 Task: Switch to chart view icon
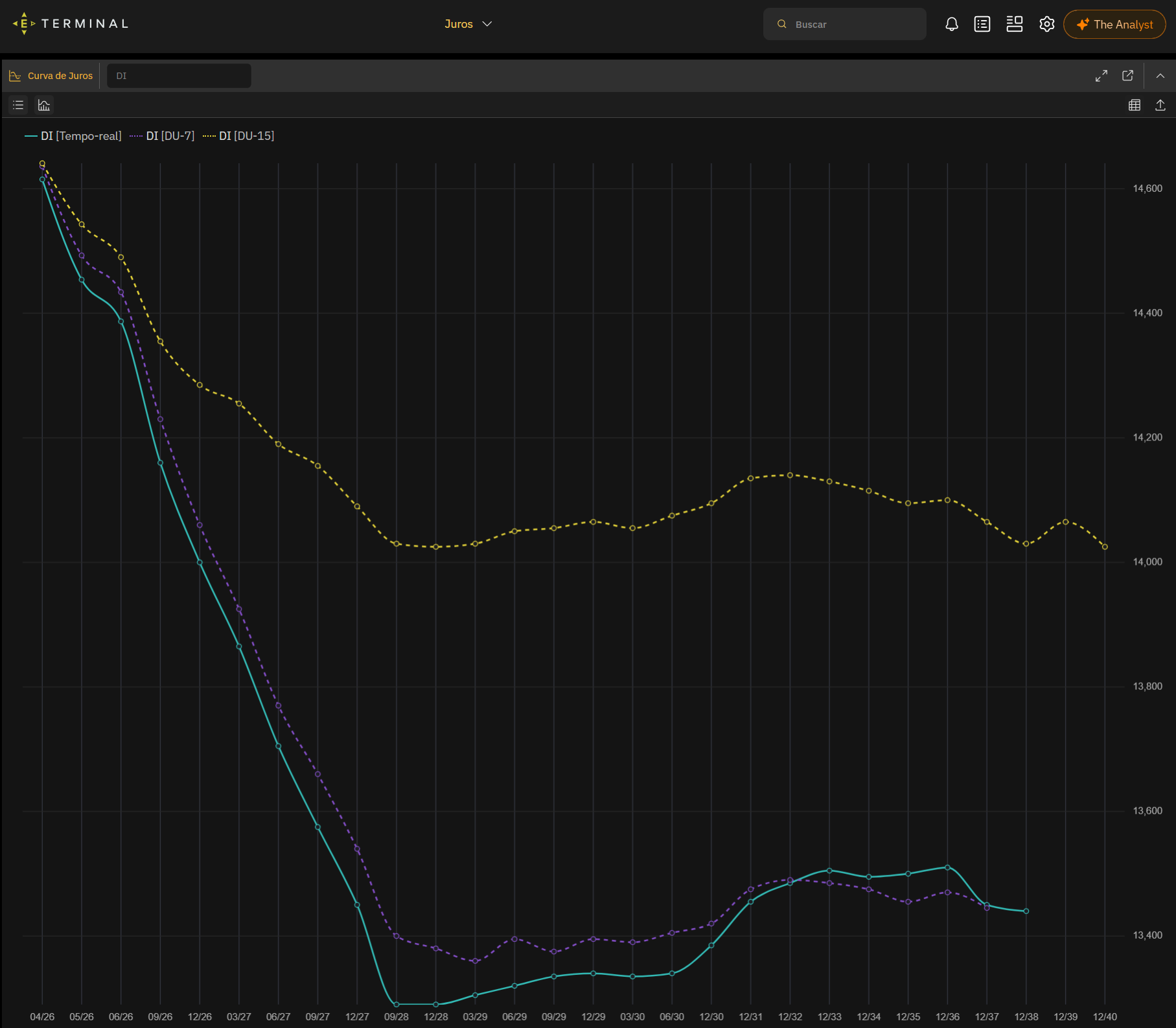[44, 105]
